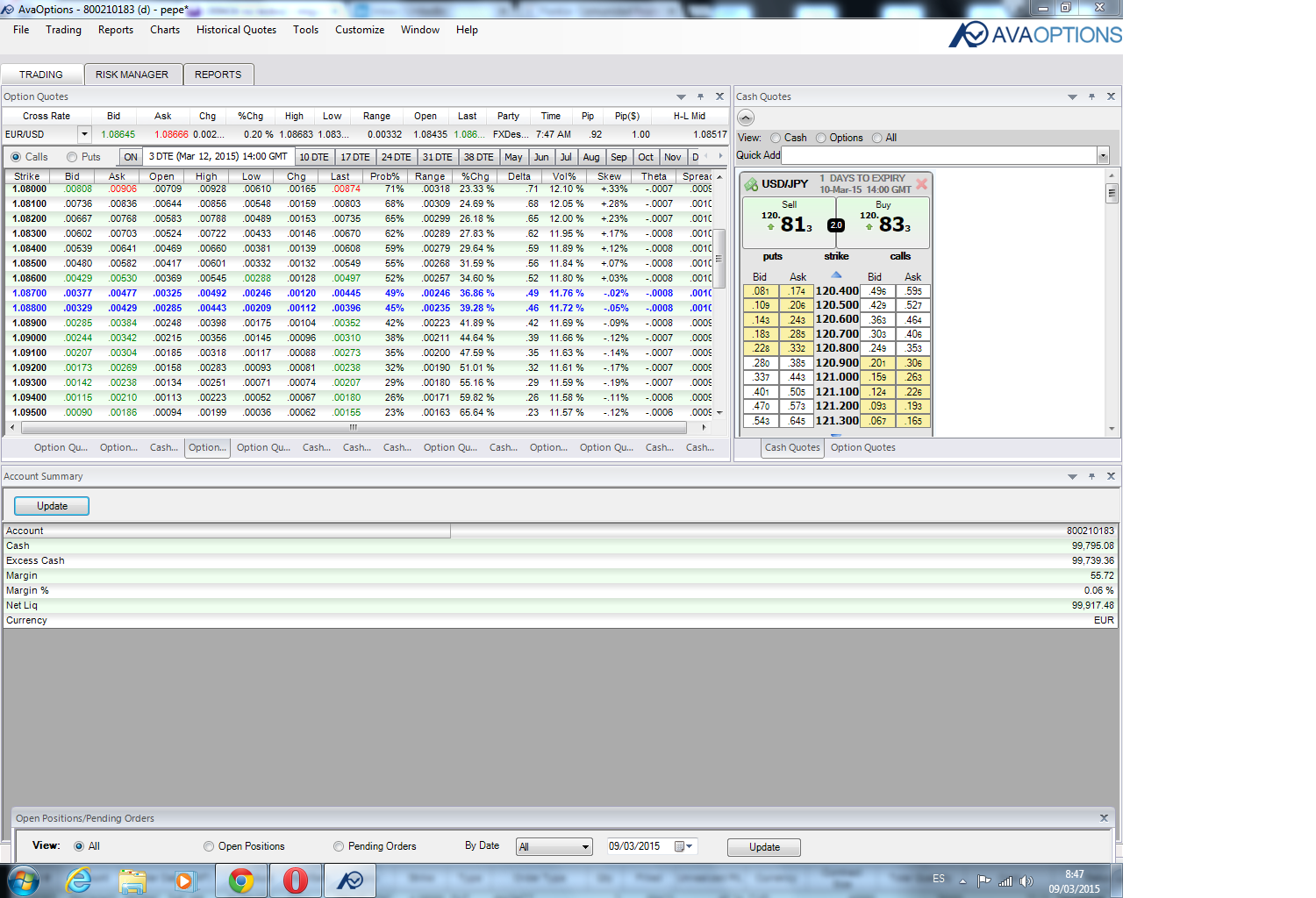
Task: Click the strike up-arrow in USD/JPY card
Action: (836, 274)
